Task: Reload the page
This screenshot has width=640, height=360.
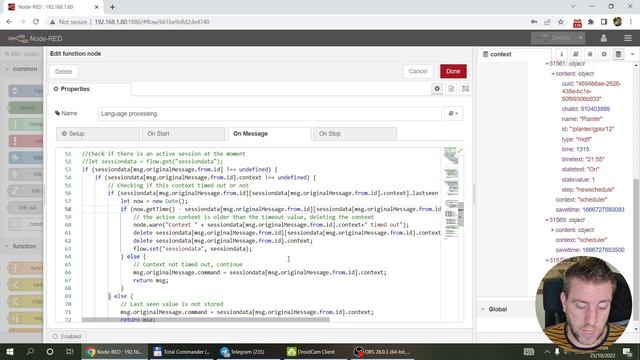Action: (x=36, y=22)
